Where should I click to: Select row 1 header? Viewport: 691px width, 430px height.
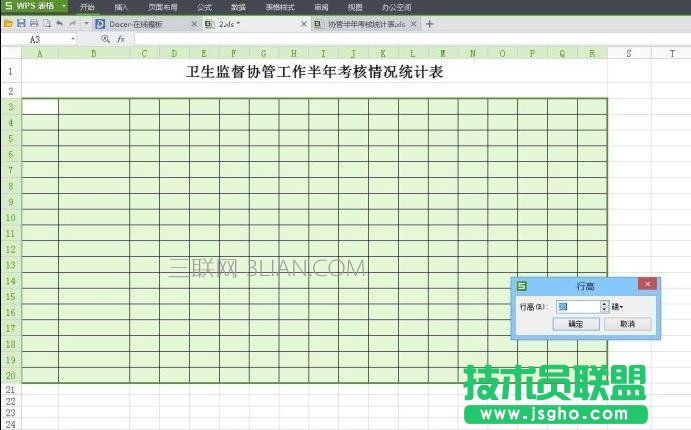click(11, 71)
